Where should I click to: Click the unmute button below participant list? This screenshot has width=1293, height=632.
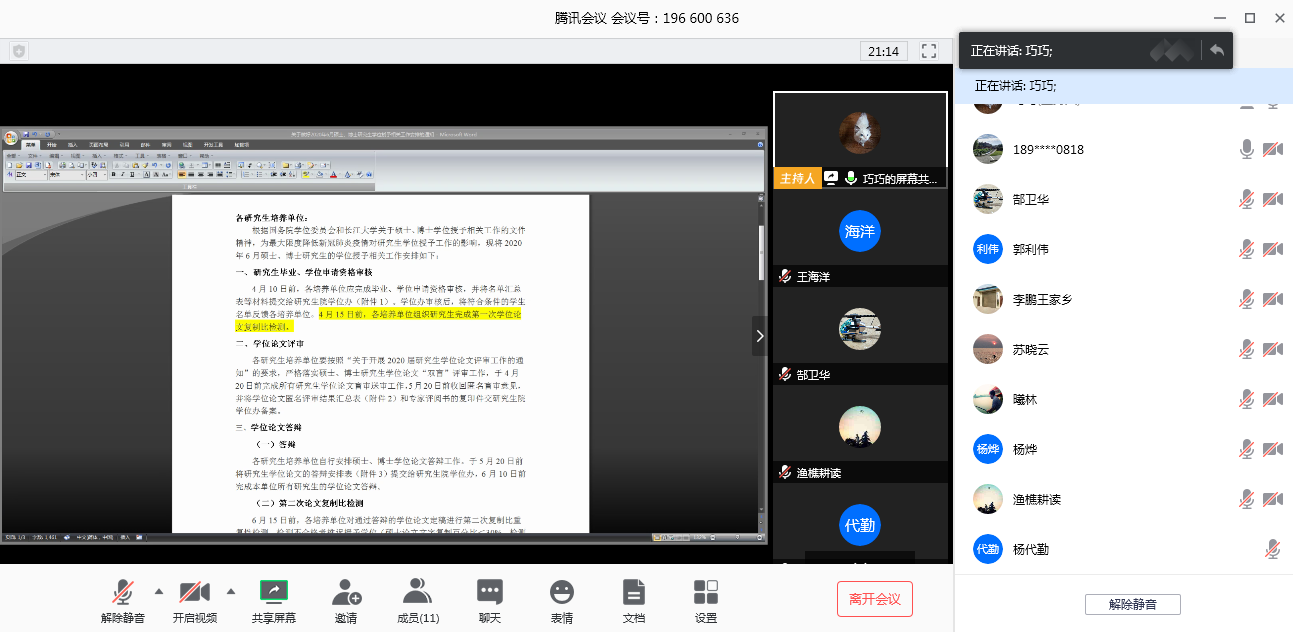1132,604
